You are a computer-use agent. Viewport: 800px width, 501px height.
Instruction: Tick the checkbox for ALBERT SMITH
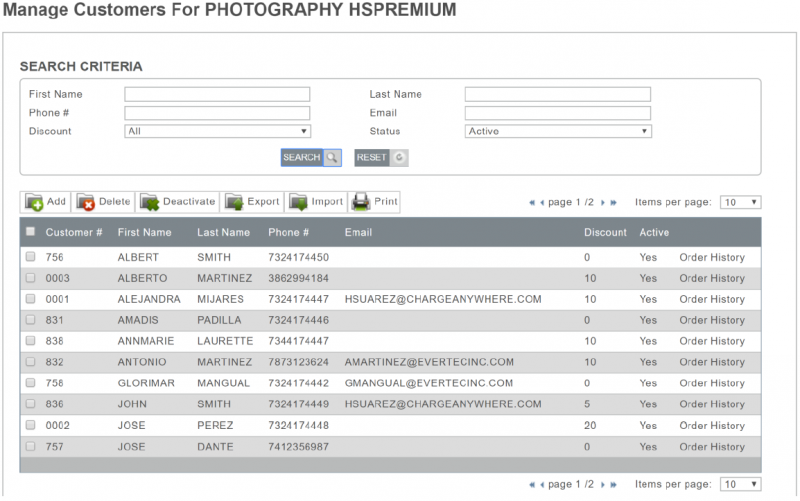[x=31, y=257]
